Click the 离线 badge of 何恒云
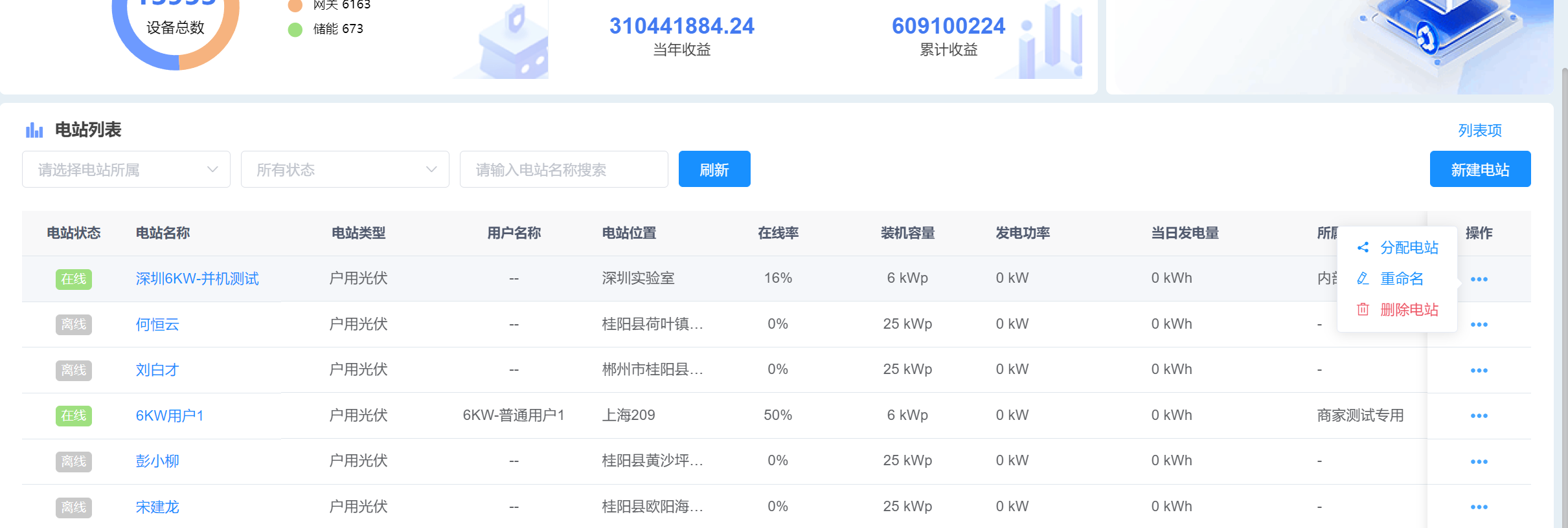1568x528 pixels. 74,324
